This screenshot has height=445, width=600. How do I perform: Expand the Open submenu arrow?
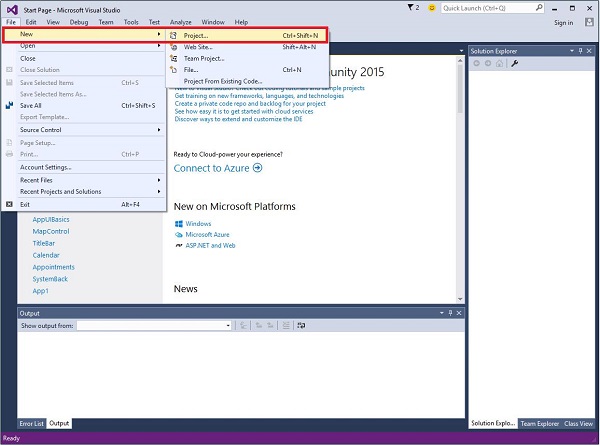[x=159, y=46]
